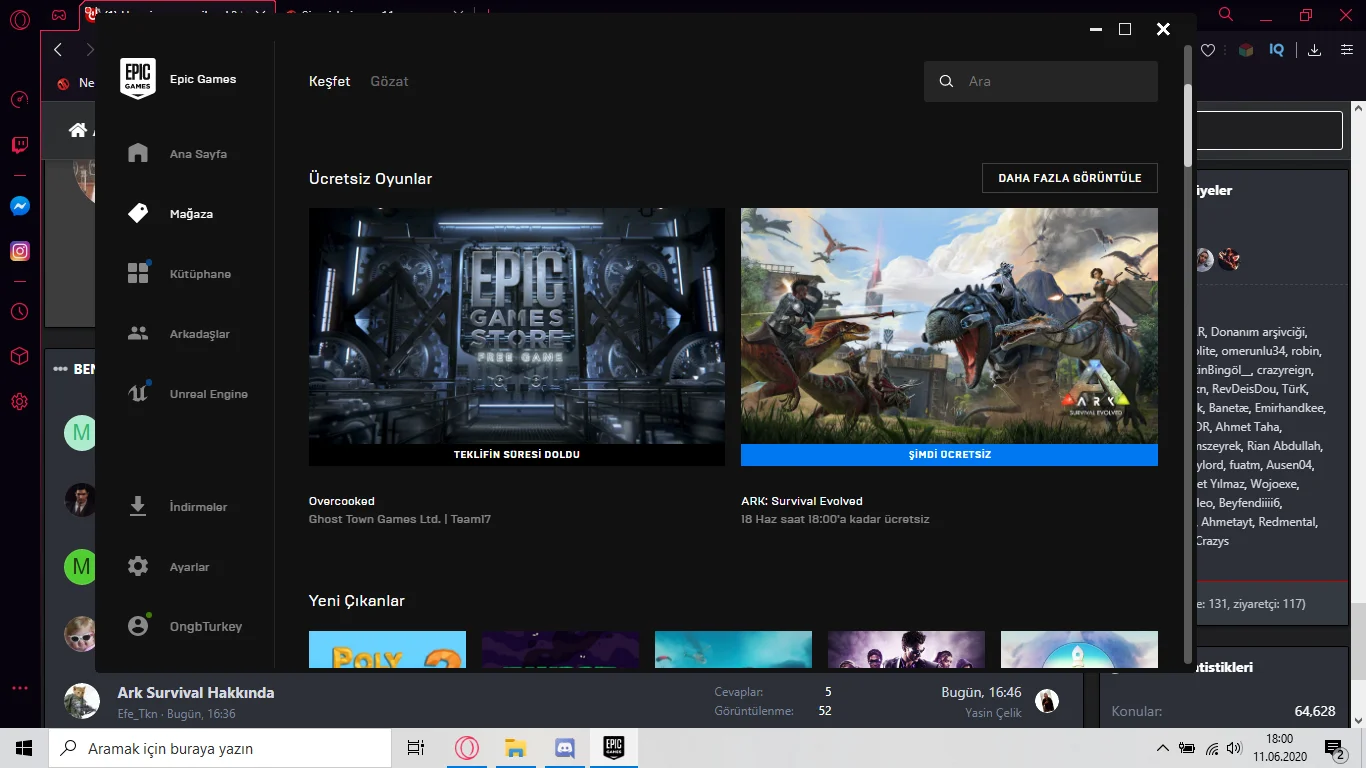The width and height of the screenshot is (1366, 768).
Task: Click the three-dots sidebar setup in Opera
Action: (19, 688)
